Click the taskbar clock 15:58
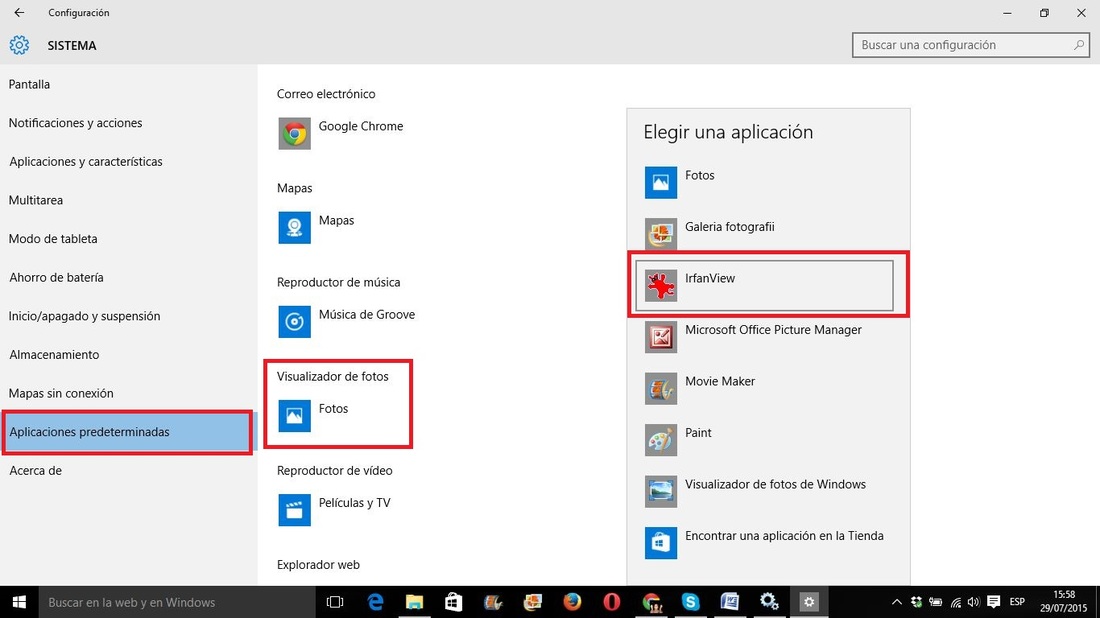Screen dimensions: 1100x618 pyautogui.click(x=1064, y=602)
